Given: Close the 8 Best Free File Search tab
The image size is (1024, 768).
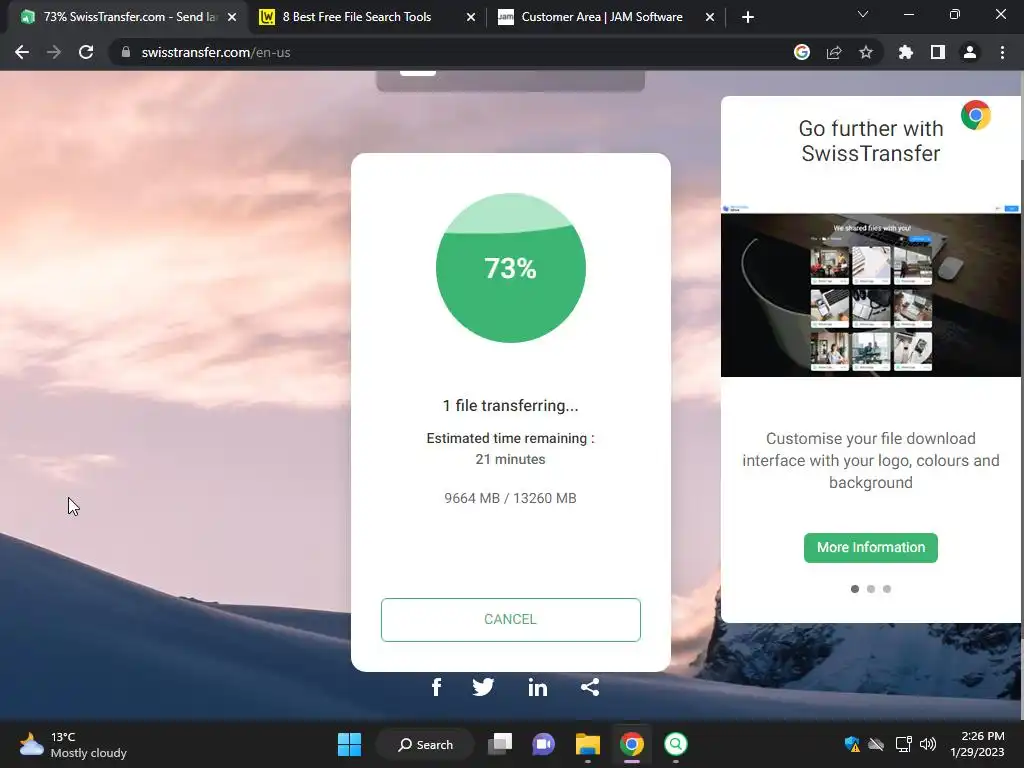Looking at the screenshot, I should click(471, 17).
